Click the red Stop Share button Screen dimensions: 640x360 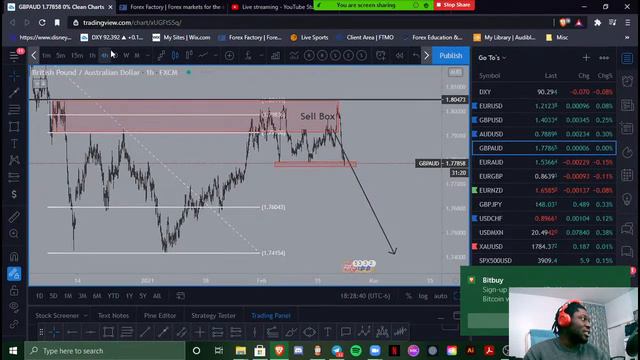(454, 5)
